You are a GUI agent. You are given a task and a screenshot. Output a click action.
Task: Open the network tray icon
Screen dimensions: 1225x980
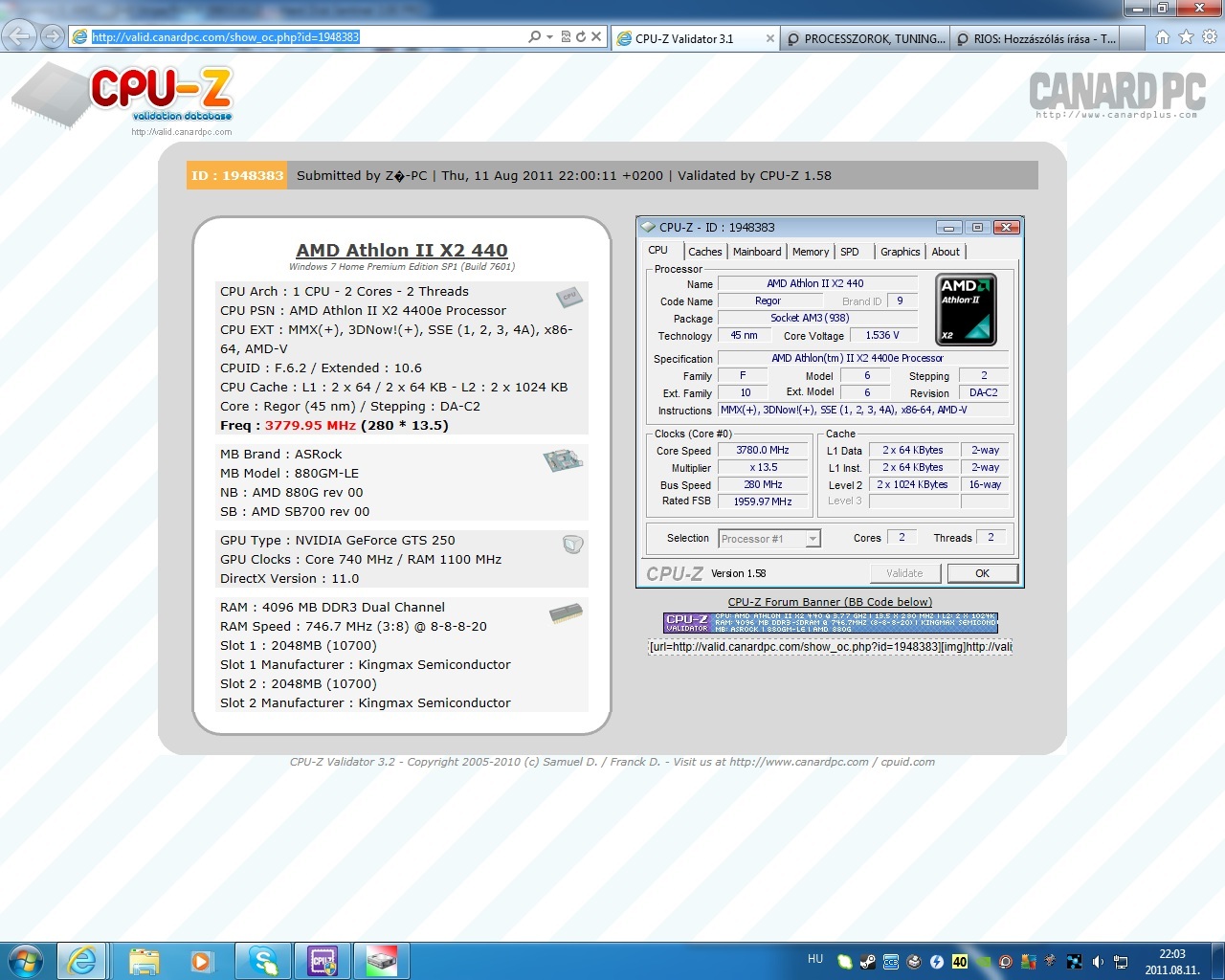pos(1121,962)
